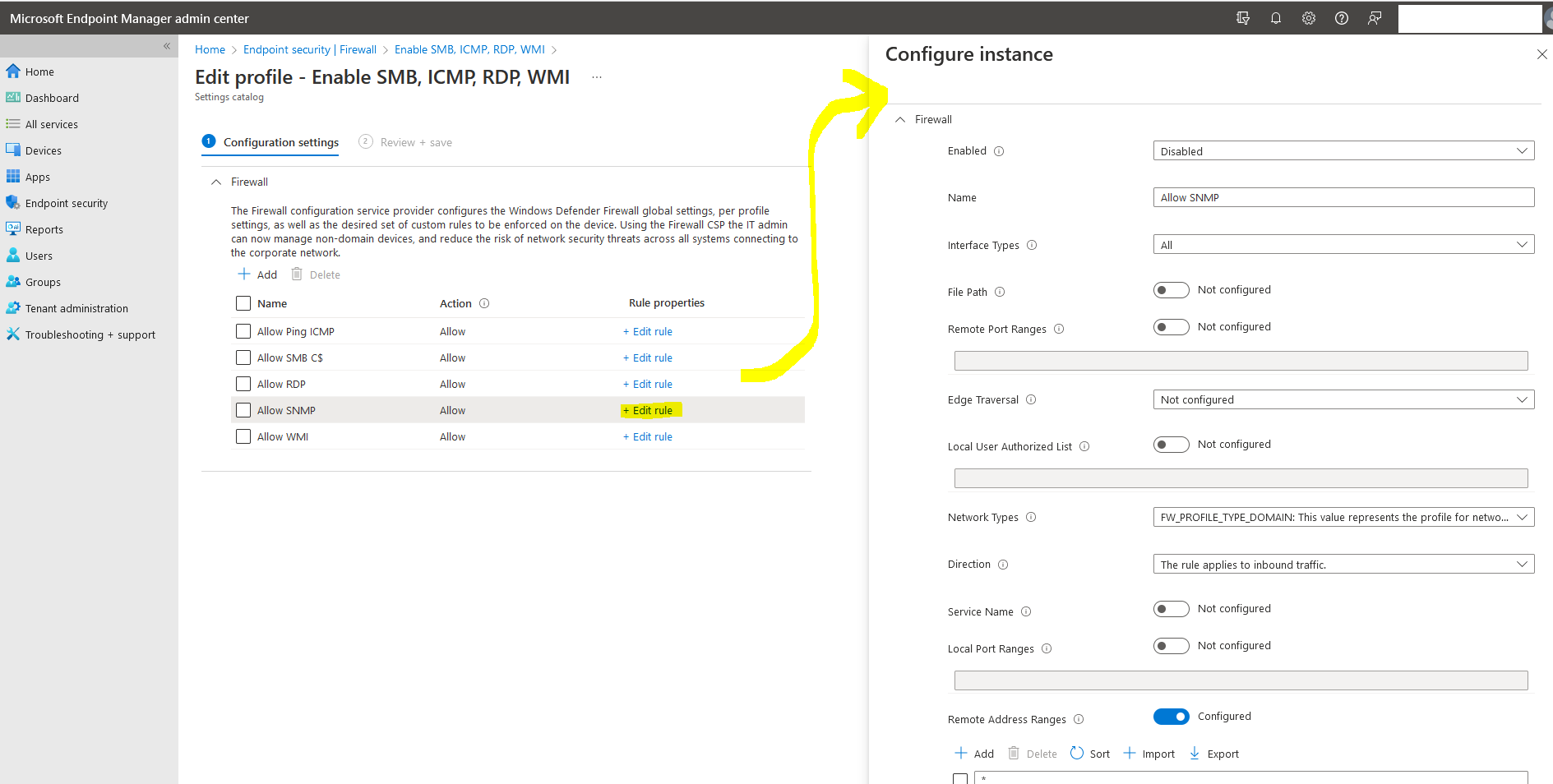Click Sort in Remote Address Ranges

(1089, 754)
